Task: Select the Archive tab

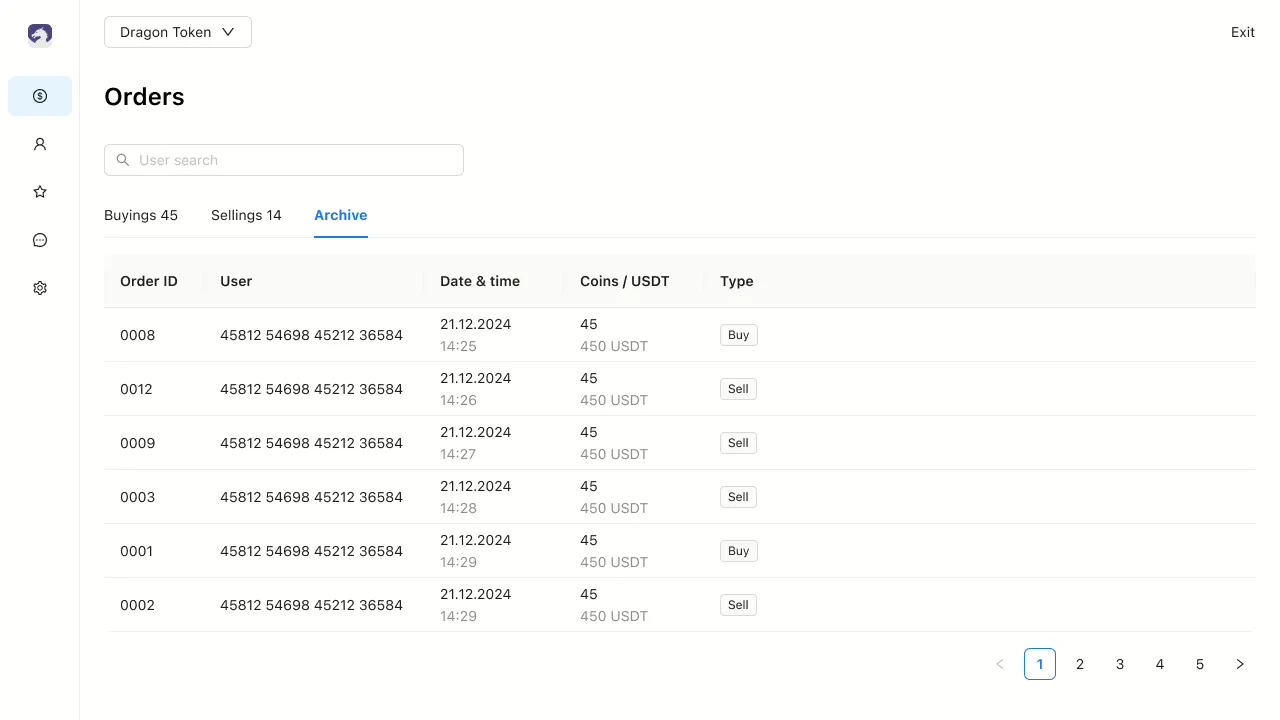Action: pyautogui.click(x=341, y=215)
